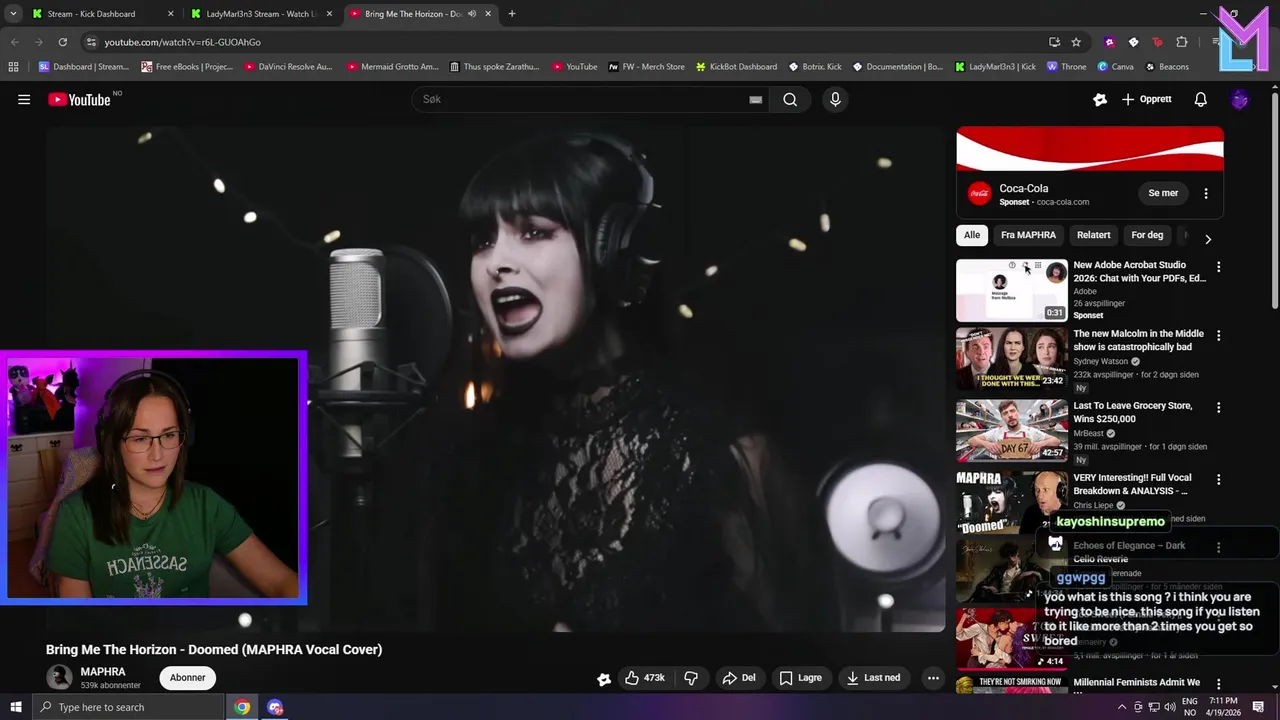Click the YouTube search input field
The height and width of the screenshot is (720, 1280).
tap(590, 99)
